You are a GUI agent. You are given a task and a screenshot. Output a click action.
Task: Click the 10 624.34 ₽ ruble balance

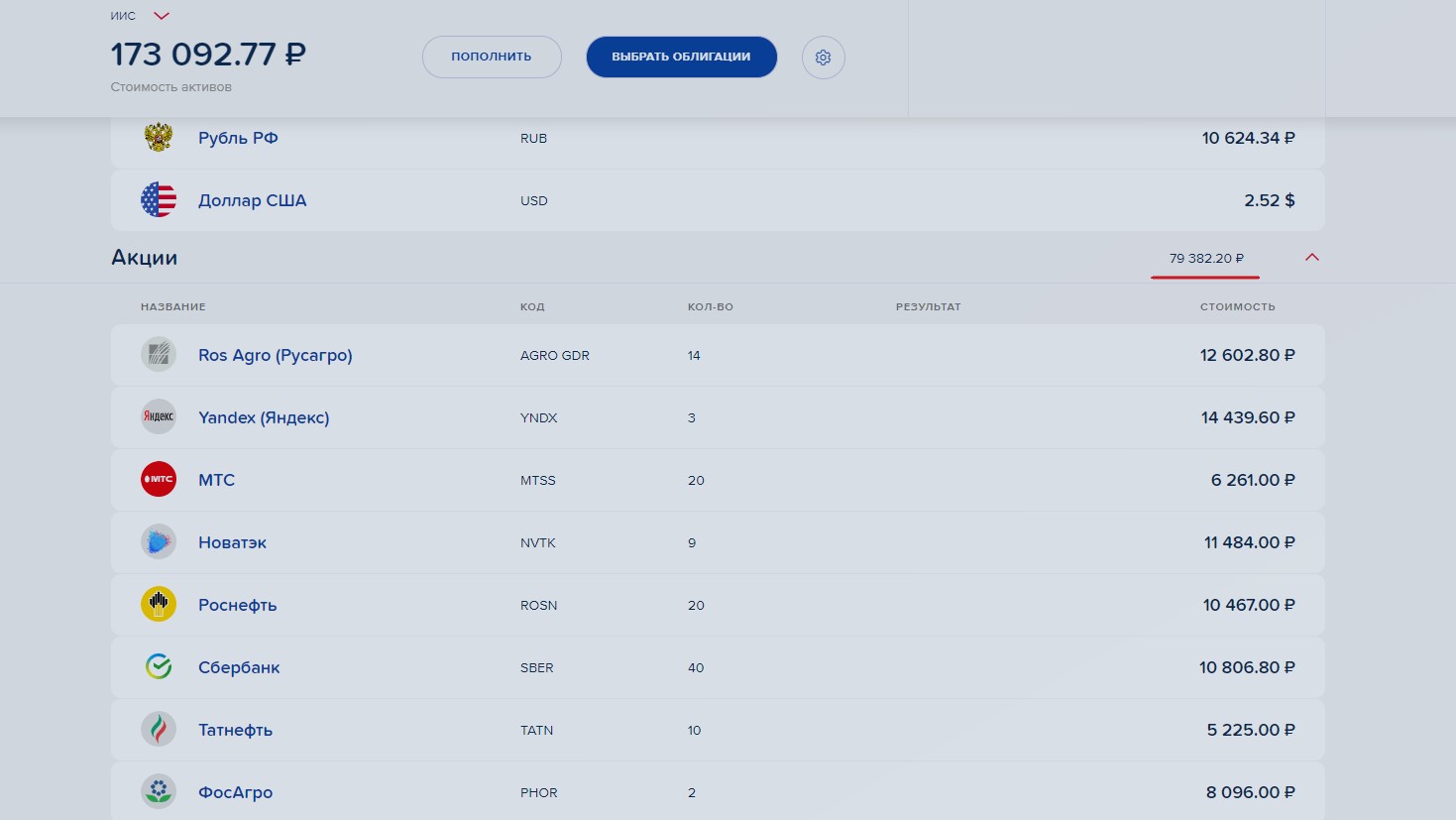click(x=1249, y=138)
